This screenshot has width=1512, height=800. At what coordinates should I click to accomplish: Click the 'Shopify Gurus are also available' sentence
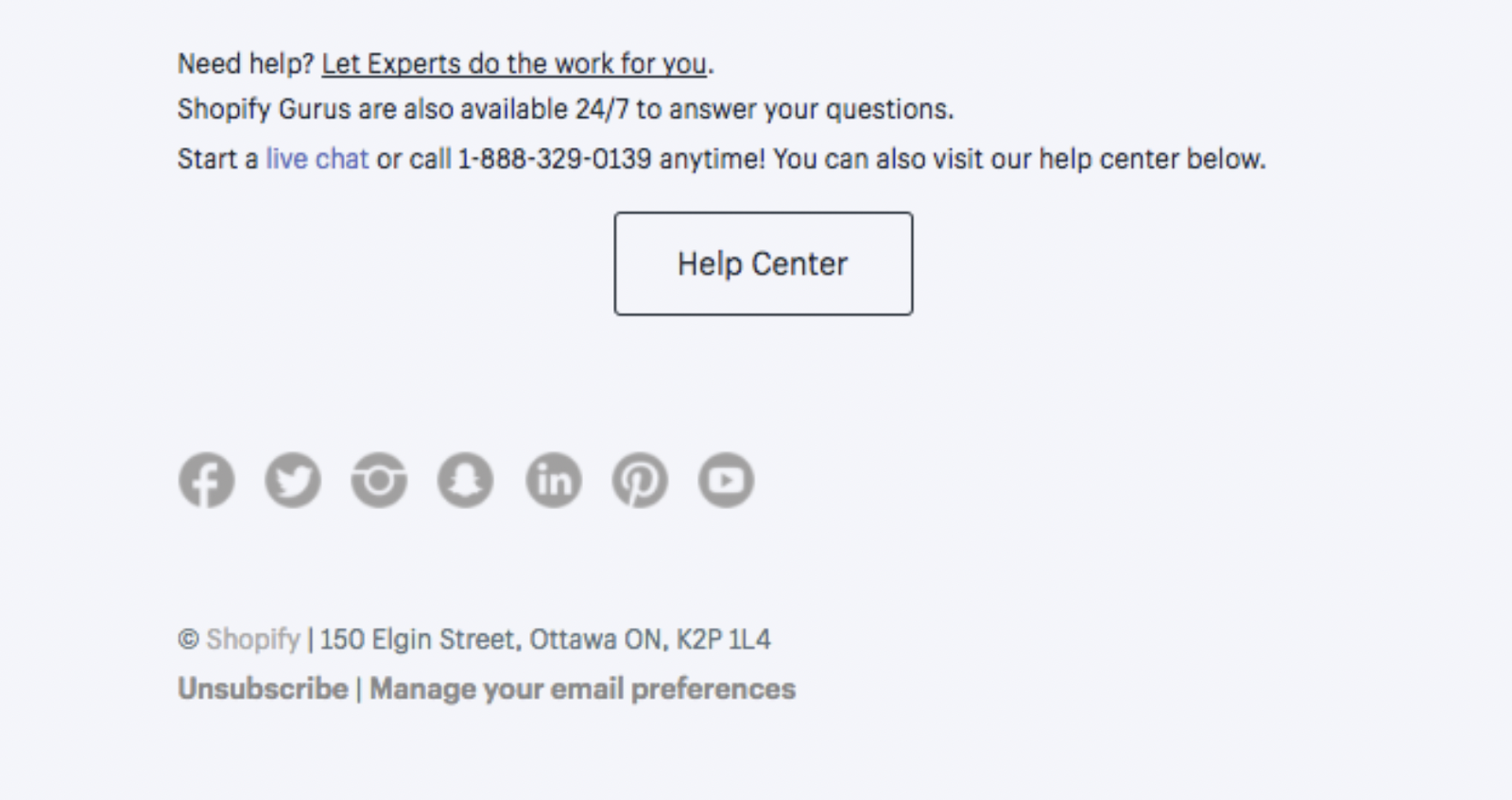566,110
